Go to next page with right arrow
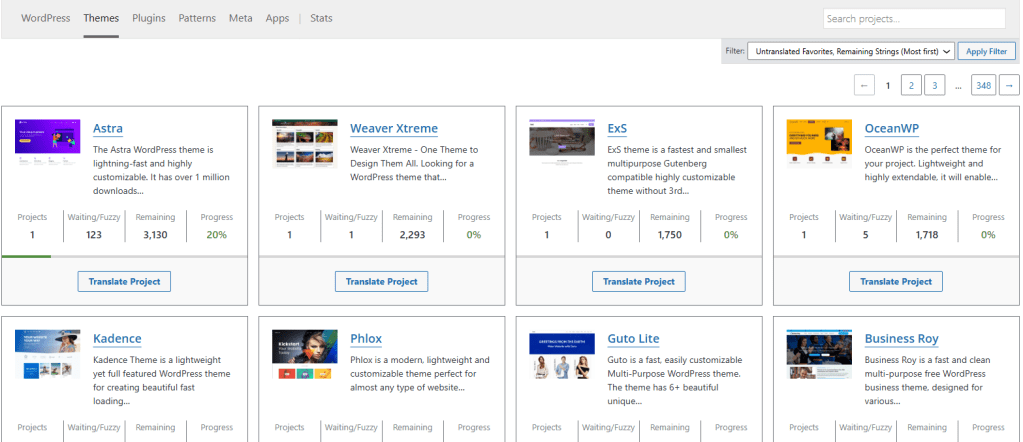This screenshot has width=1023, height=442. click(x=1010, y=85)
